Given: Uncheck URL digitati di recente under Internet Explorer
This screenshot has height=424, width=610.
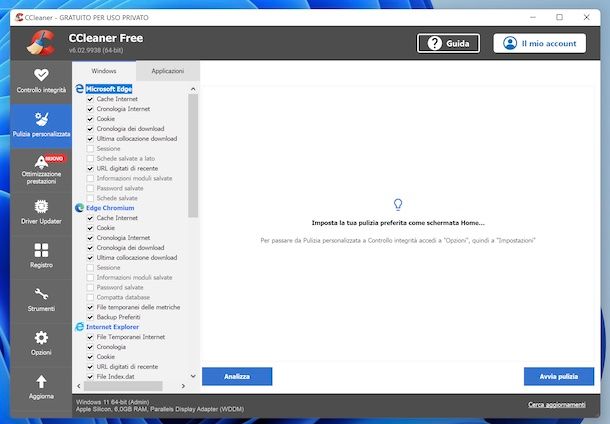Looking at the screenshot, I should click(x=90, y=366).
